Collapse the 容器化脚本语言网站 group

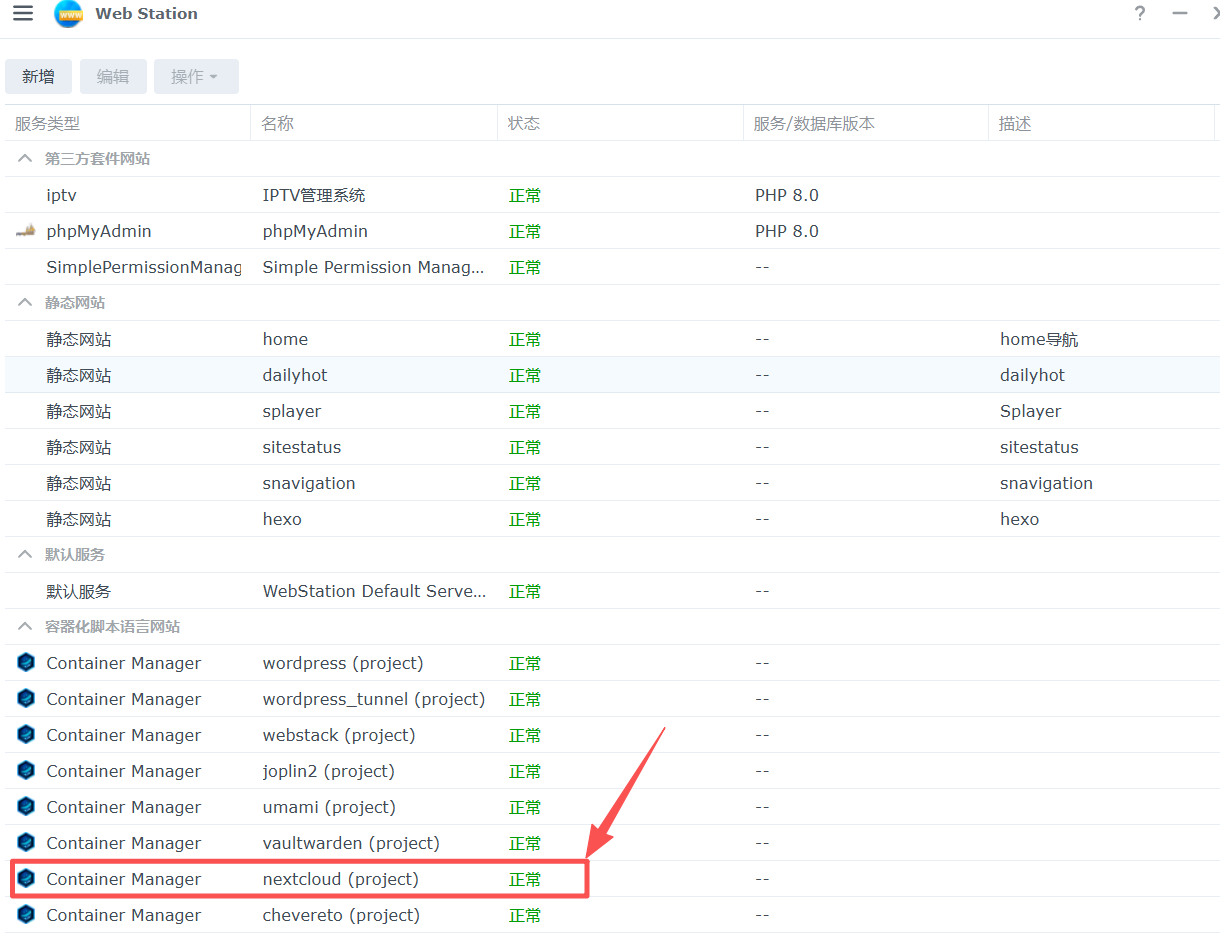point(26,627)
